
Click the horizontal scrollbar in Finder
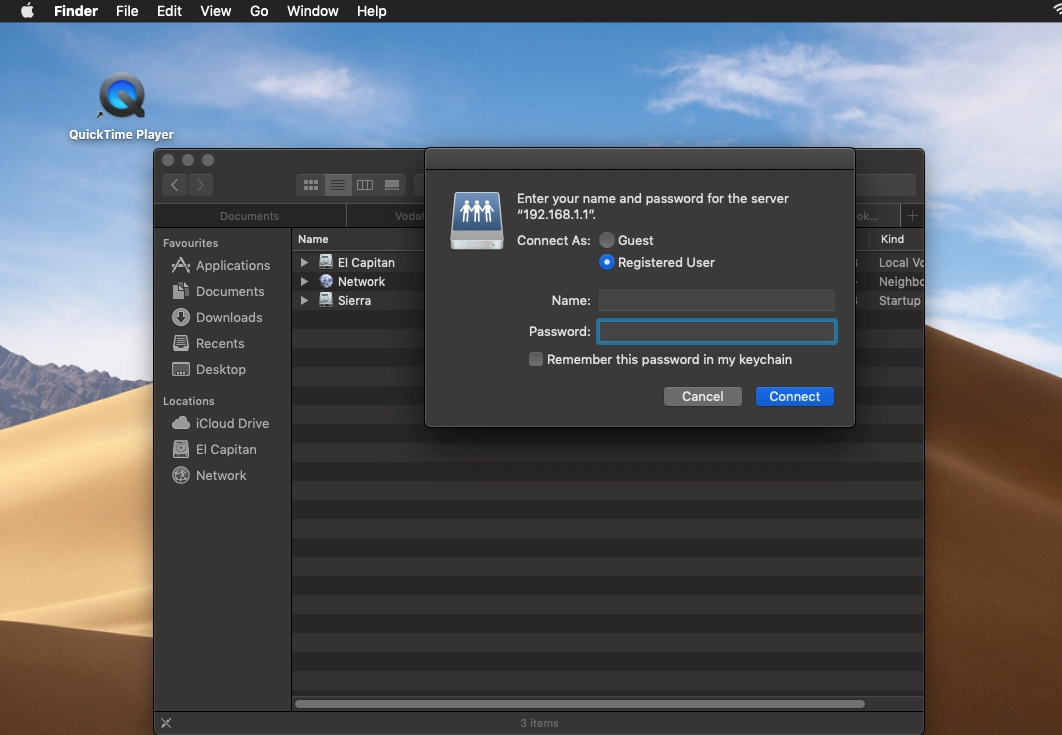coord(580,704)
